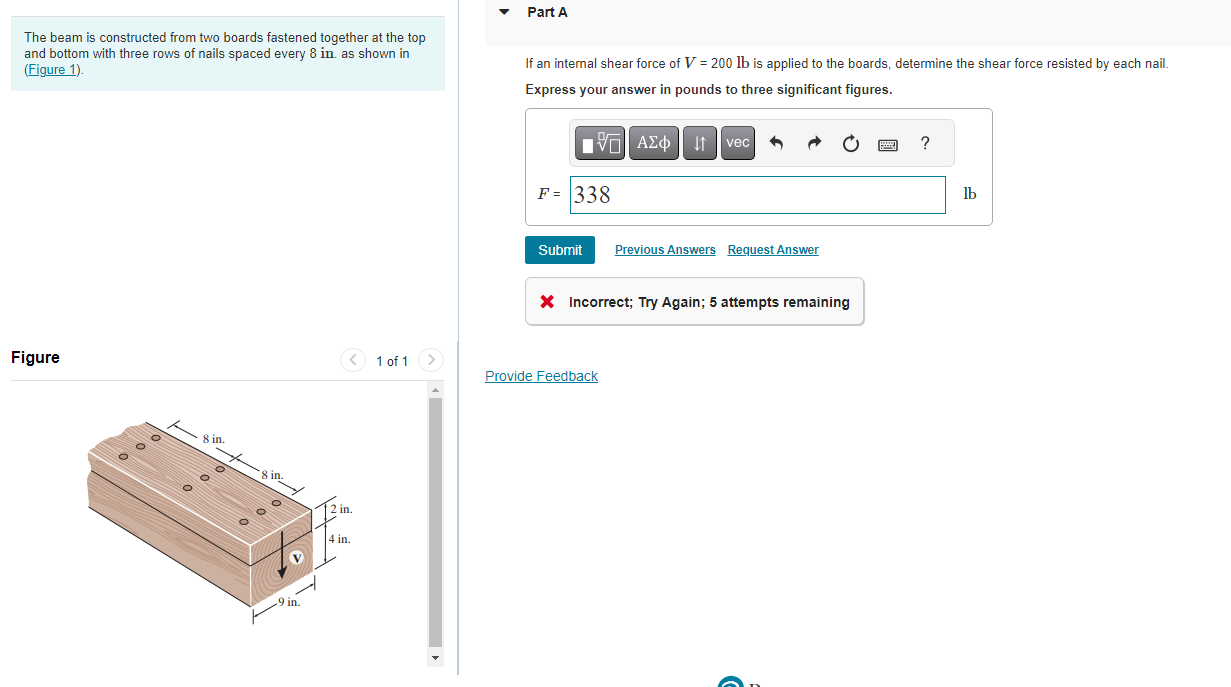This screenshot has width=1231, height=687.
Task: Open answer entry help with the question mark
Action: pyautogui.click(x=924, y=142)
